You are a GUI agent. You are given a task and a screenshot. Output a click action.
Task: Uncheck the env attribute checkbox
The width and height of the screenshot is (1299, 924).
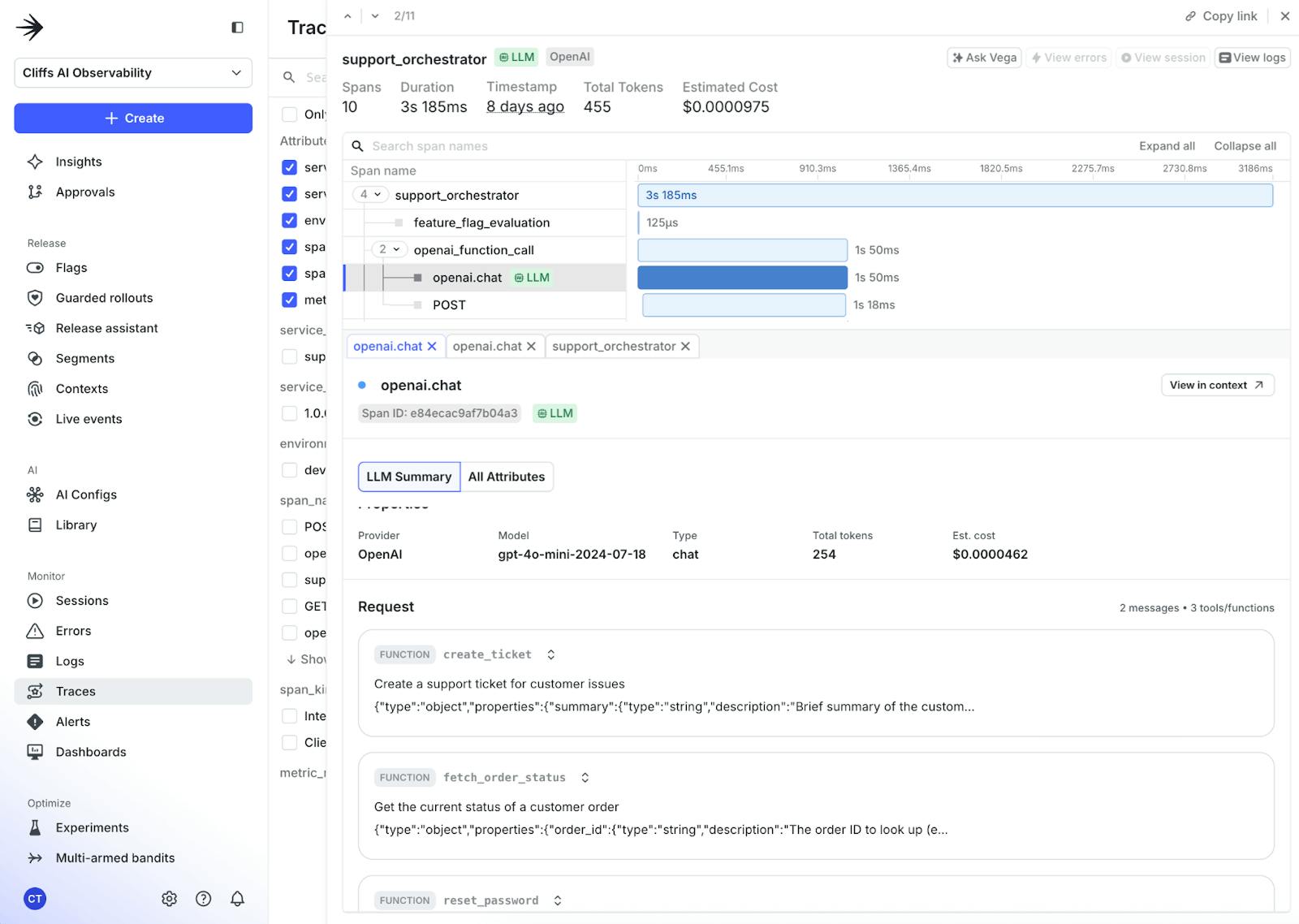289,221
